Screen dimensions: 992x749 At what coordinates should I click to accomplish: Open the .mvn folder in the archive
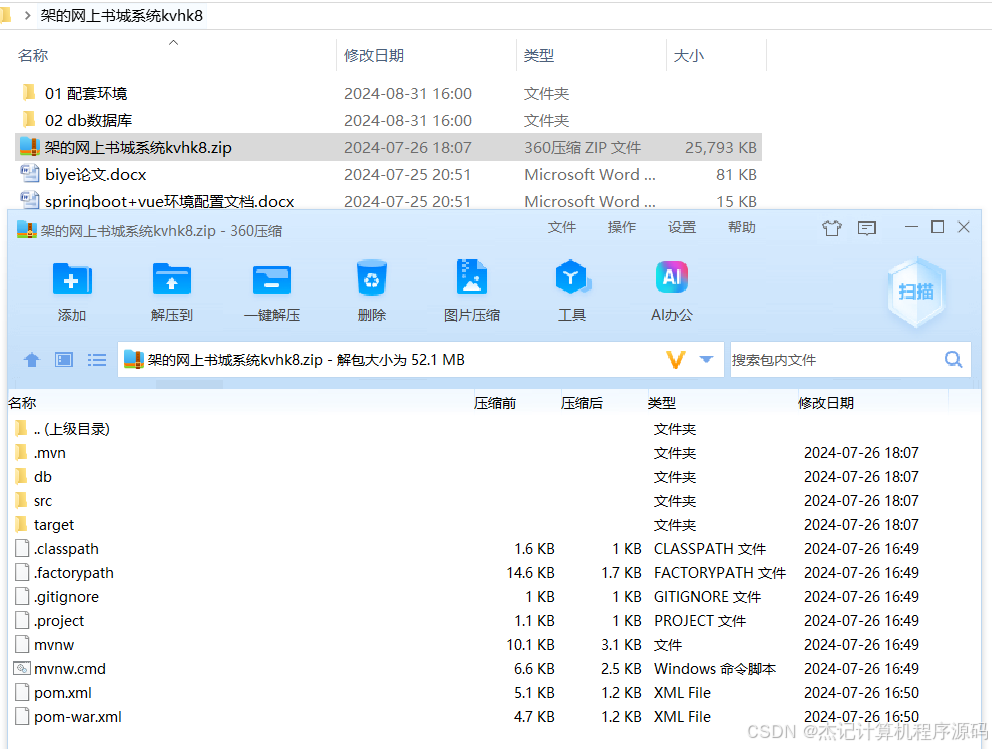coord(46,453)
